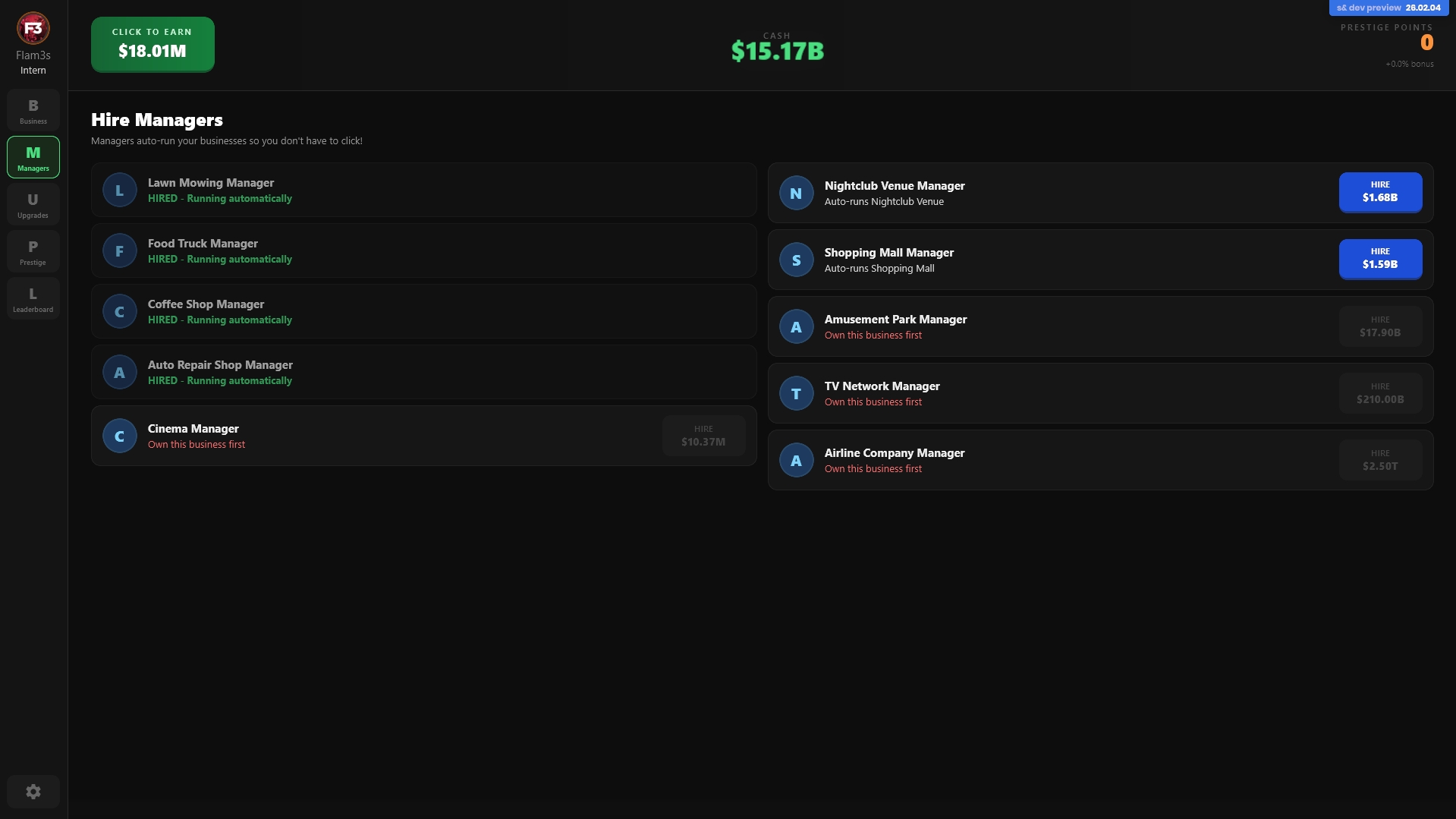
Task: Go to the Prestige tab
Action: tap(33, 252)
